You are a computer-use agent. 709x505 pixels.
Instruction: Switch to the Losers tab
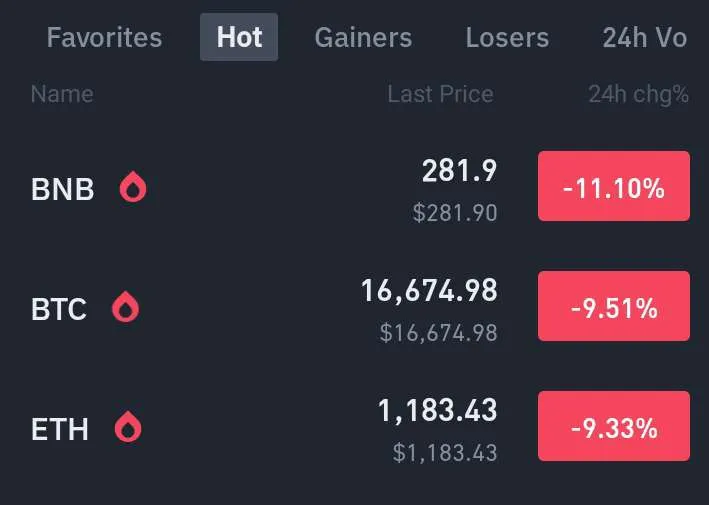click(507, 37)
